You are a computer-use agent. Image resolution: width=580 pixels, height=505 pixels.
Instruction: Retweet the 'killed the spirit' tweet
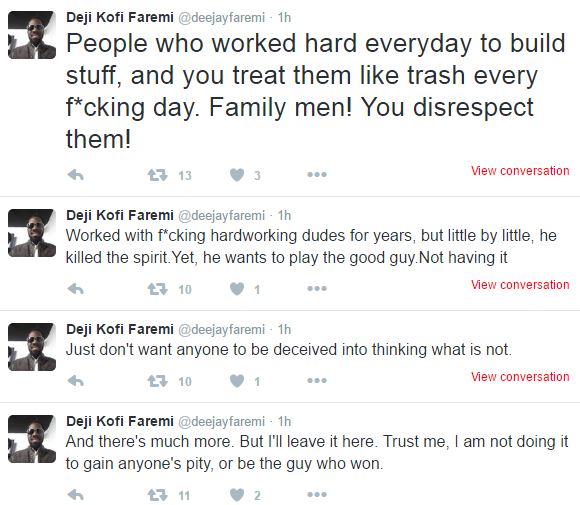tap(158, 289)
